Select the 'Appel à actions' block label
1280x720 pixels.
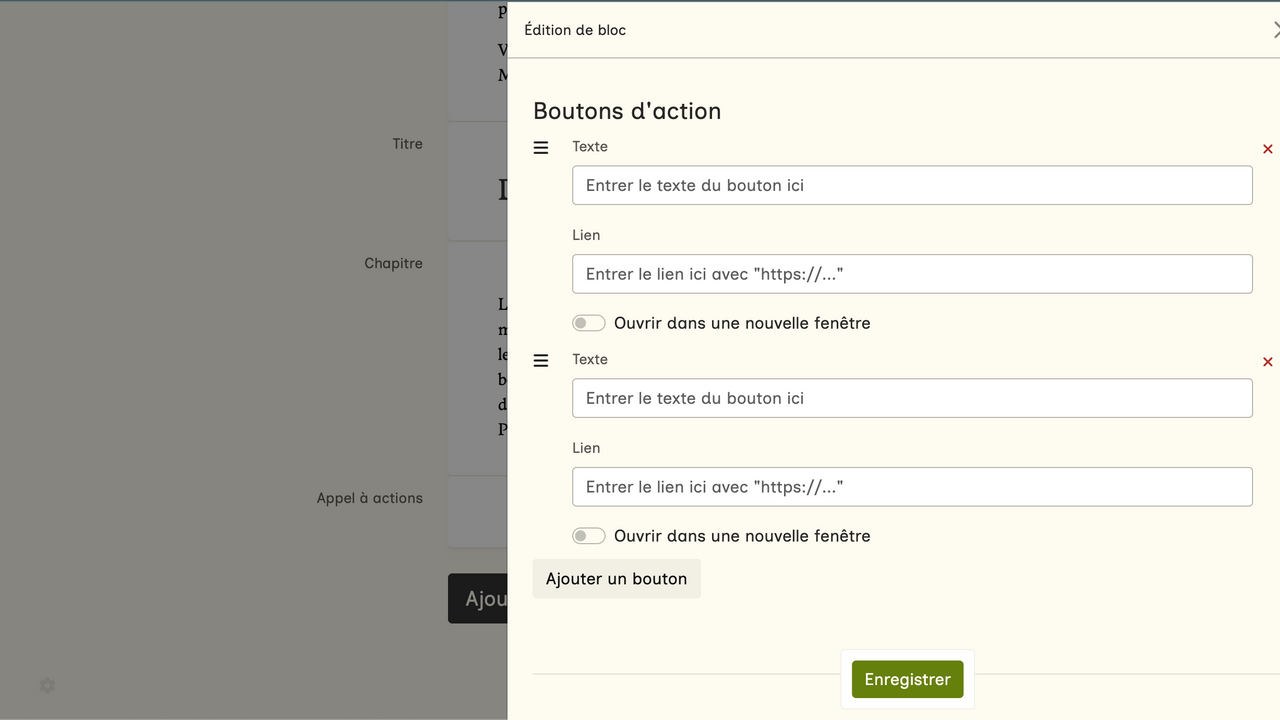369,498
